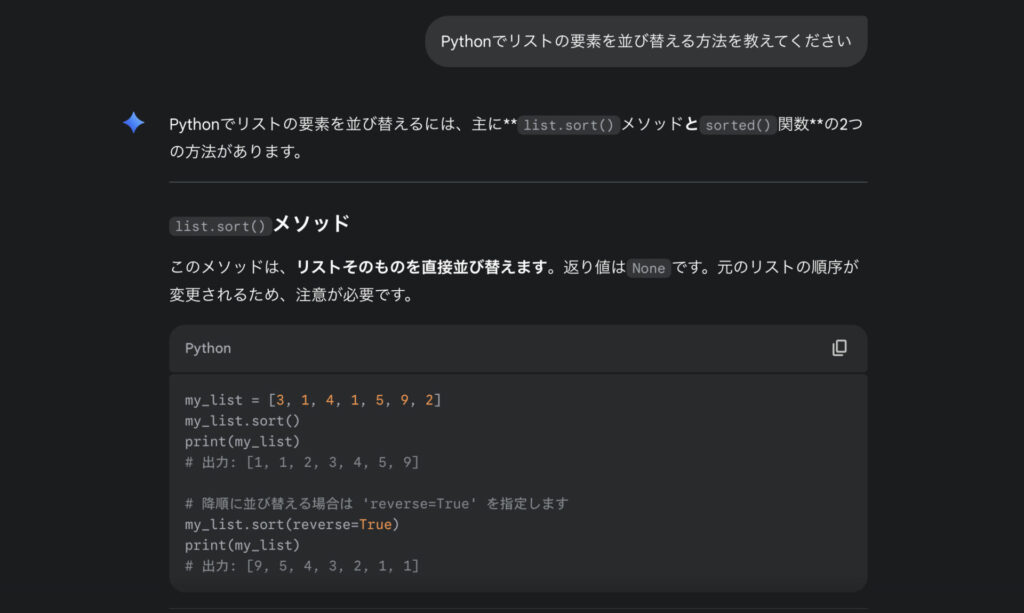Click the user's question bubble about sorting lists

coord(645,41)
